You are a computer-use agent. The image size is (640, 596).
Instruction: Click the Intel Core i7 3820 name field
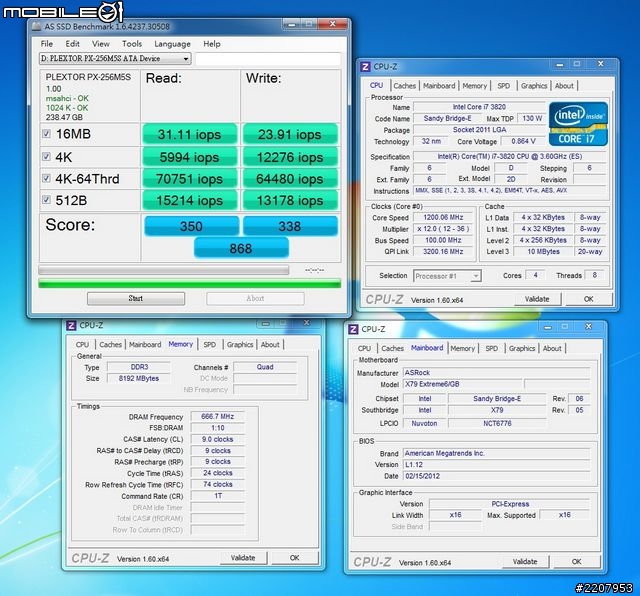point(479,107)
